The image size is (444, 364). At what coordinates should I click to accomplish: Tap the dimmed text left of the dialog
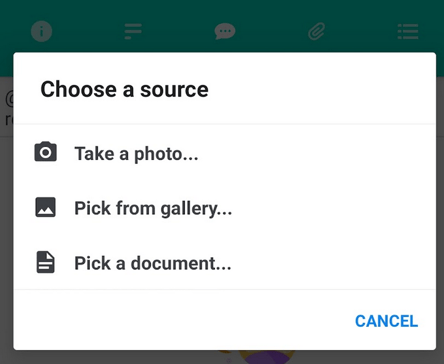(x=7, y=110)
